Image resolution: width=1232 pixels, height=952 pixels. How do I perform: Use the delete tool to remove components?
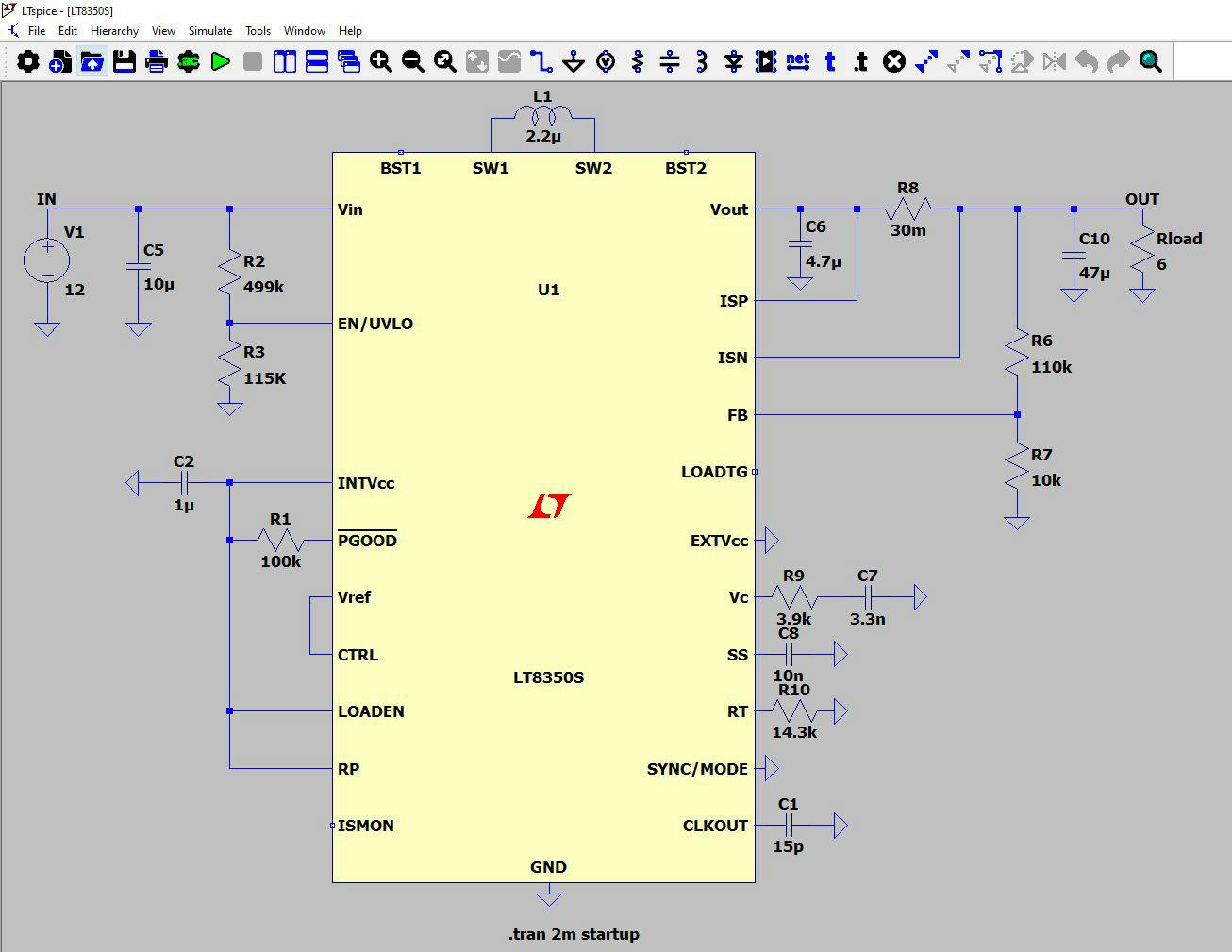[893, 60]
